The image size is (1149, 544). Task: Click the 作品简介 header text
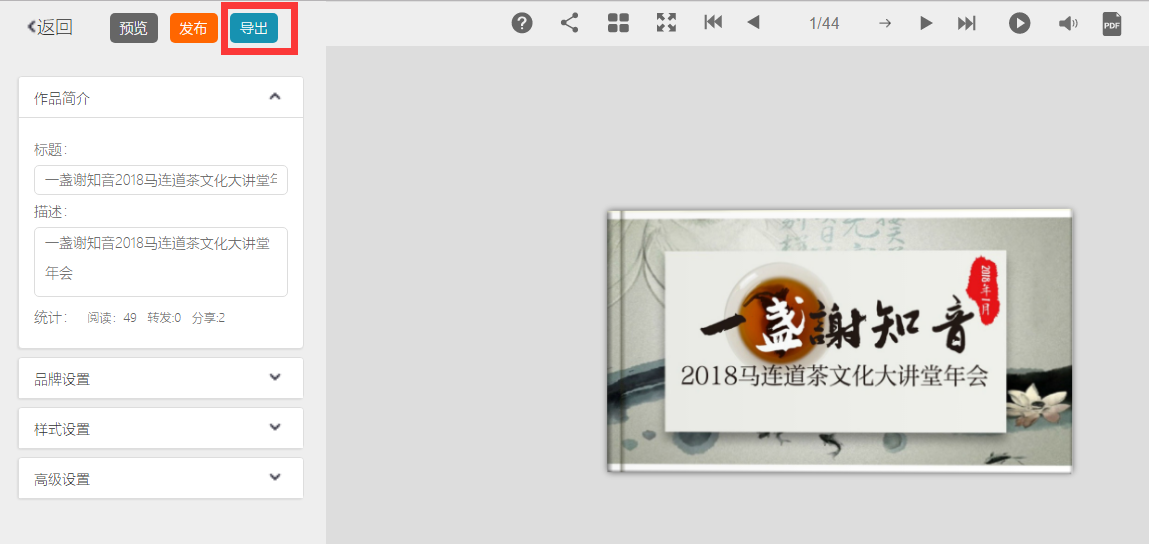[62, 98]
